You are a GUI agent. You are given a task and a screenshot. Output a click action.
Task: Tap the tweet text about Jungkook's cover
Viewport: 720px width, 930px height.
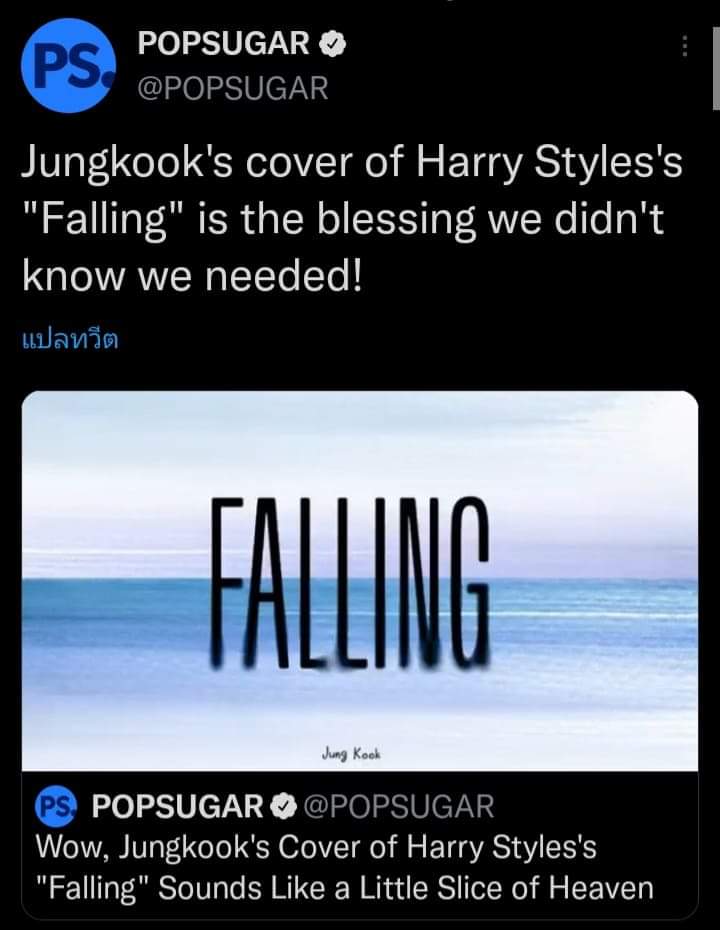(352, 218)
